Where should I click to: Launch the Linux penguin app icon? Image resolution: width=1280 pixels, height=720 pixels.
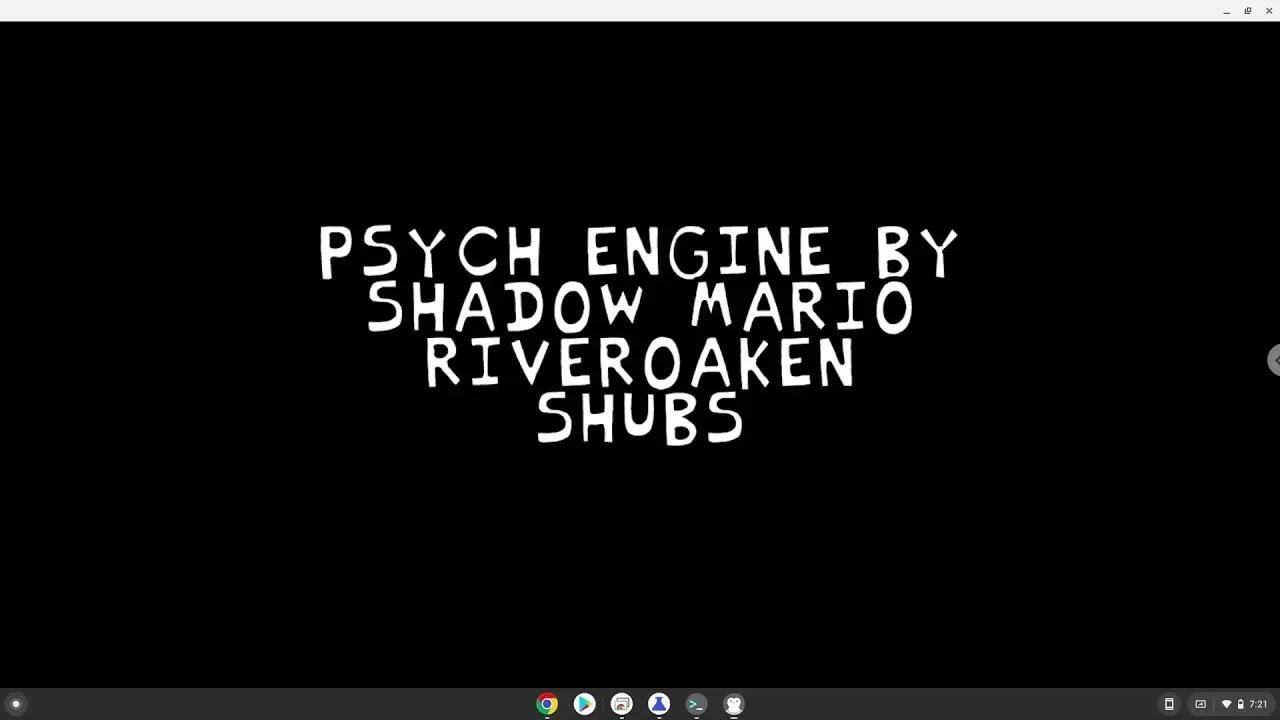[733, 704]
